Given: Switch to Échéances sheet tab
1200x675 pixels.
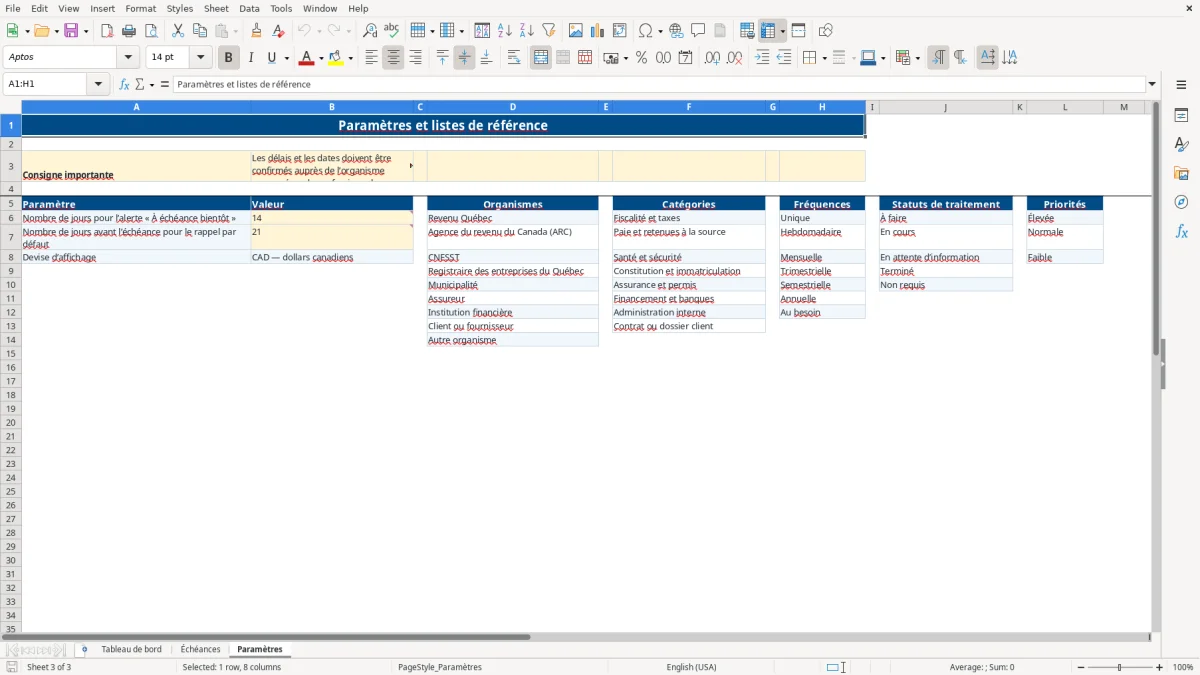Looking at the screenshot, I should [200, 650].
